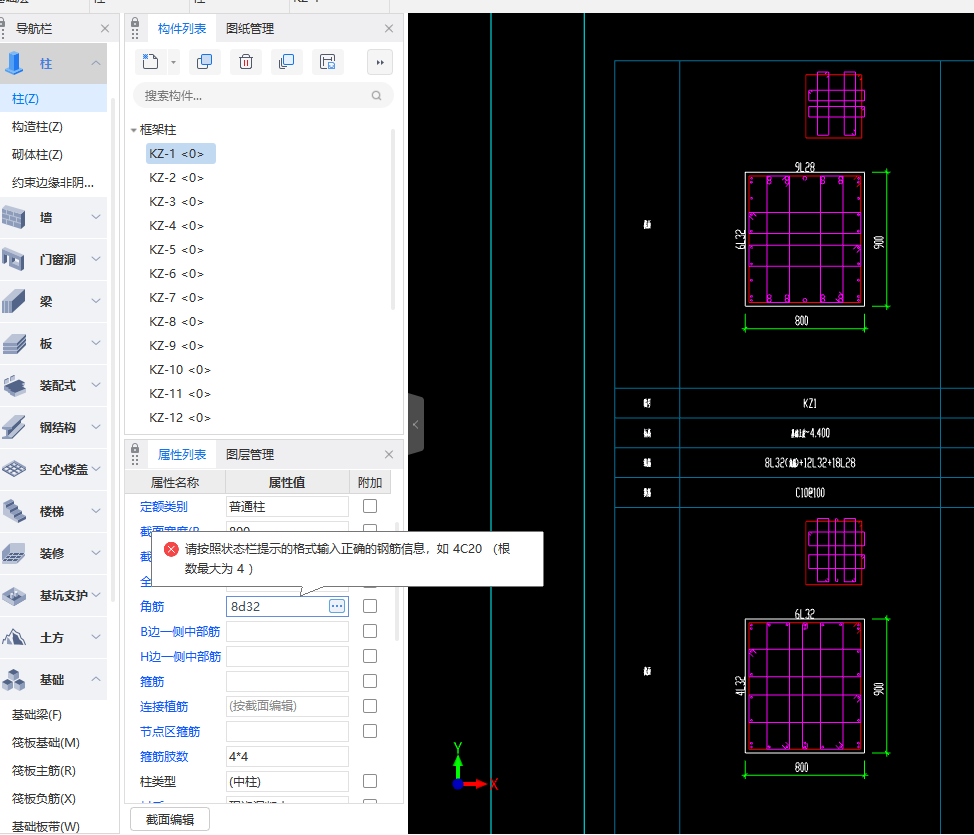Expand the 墙 category chevron
Viewport: 974px width, 835px height.
click(96, 217)
